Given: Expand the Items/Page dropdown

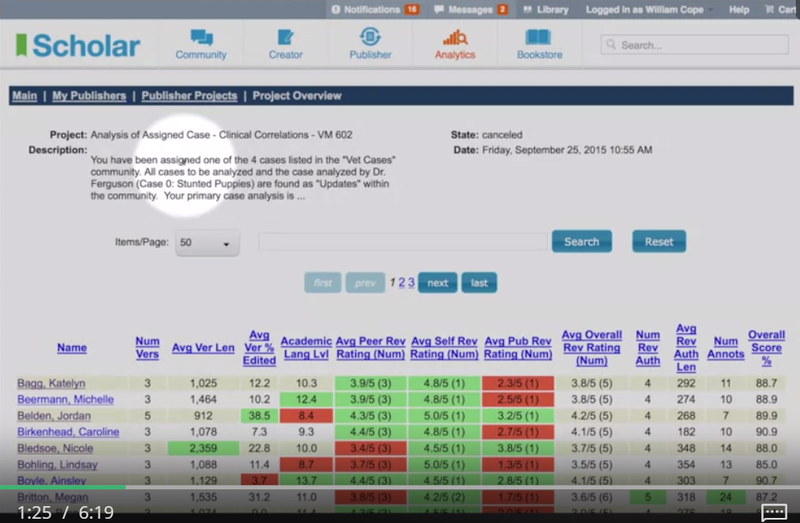Looking at the screenshot, I should (206, 242).
